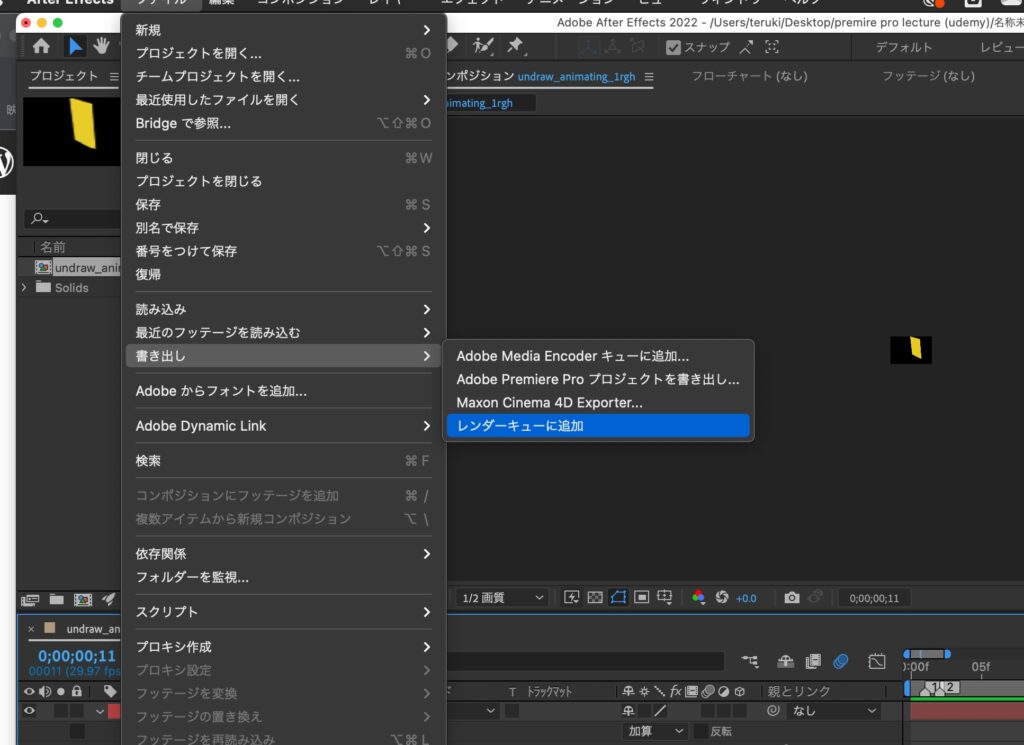Open the channel color management icon
Image resolution: width=1024 pixels, height=745 pixels.
(698, 598)
